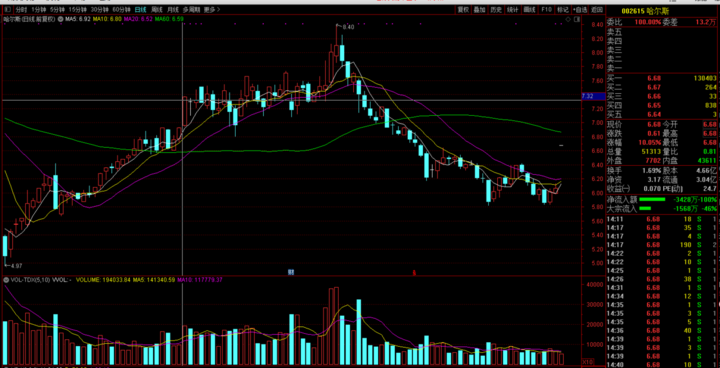Click the red marker on the chart's bottom axis
720x368 pixels.
tap(414, 272)
